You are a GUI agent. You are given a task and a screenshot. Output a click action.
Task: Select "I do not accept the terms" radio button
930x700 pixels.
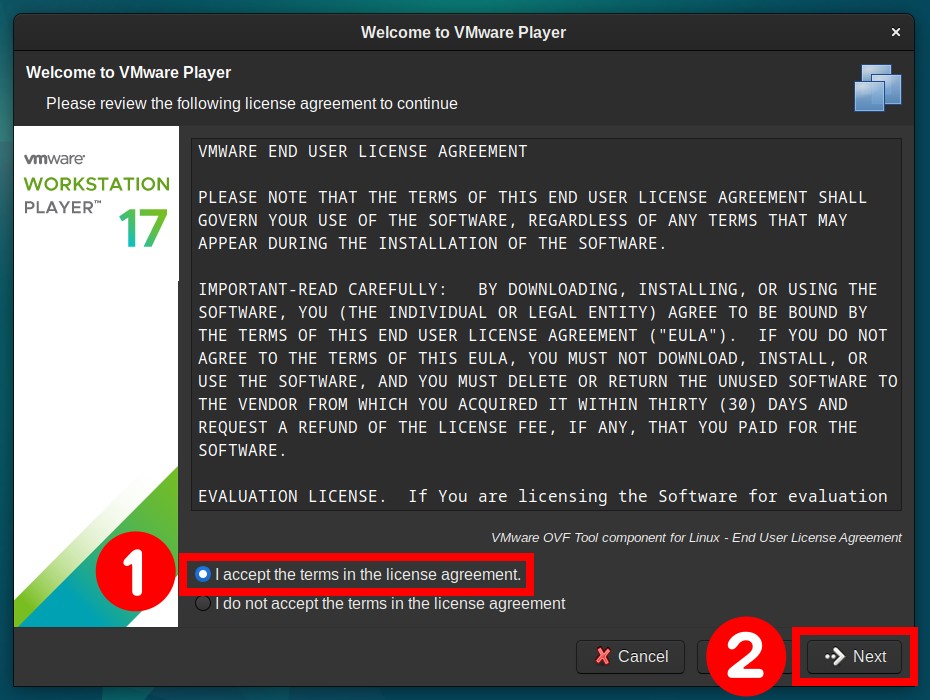(203, 603)
